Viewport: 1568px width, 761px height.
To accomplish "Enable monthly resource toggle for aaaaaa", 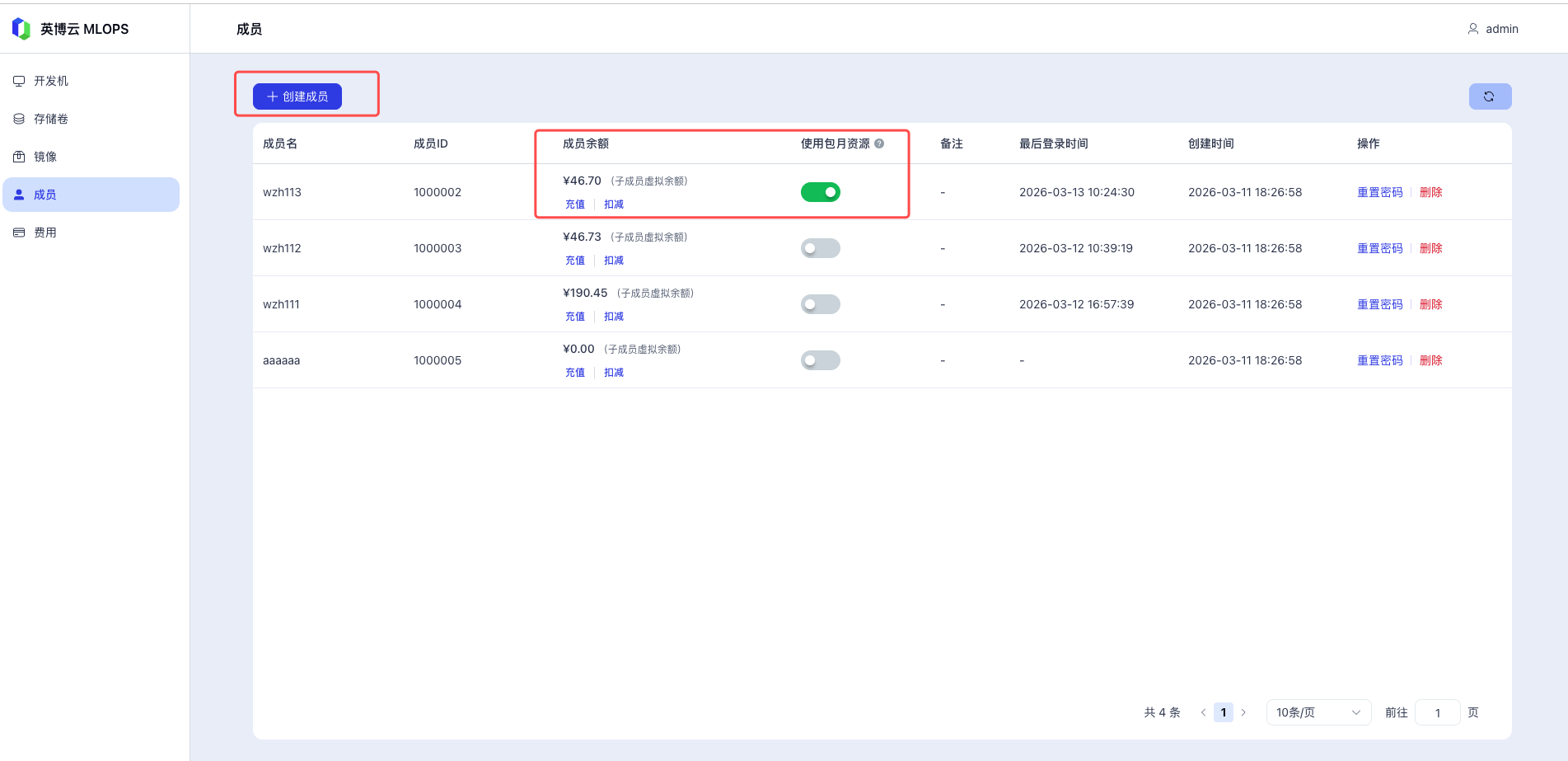I will pyautogui.click(x=820, y=360).
